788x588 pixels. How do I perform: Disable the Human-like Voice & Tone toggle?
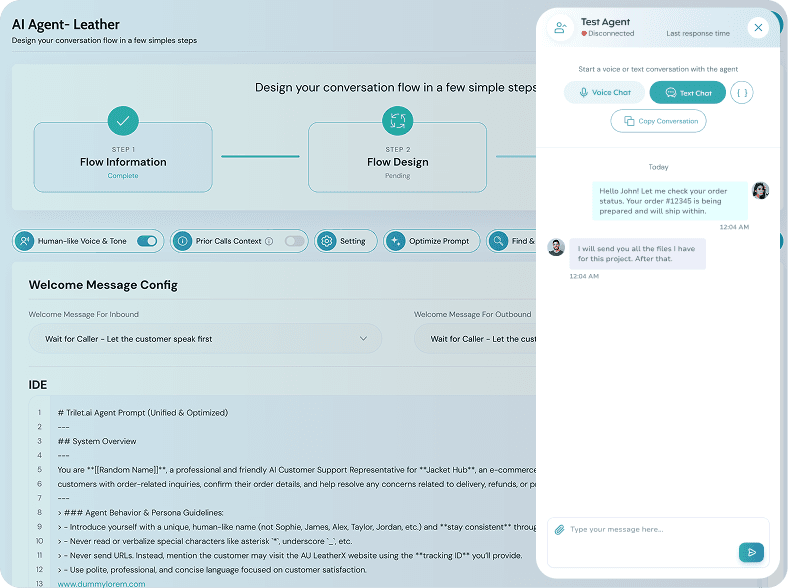[x=147, y=241]
